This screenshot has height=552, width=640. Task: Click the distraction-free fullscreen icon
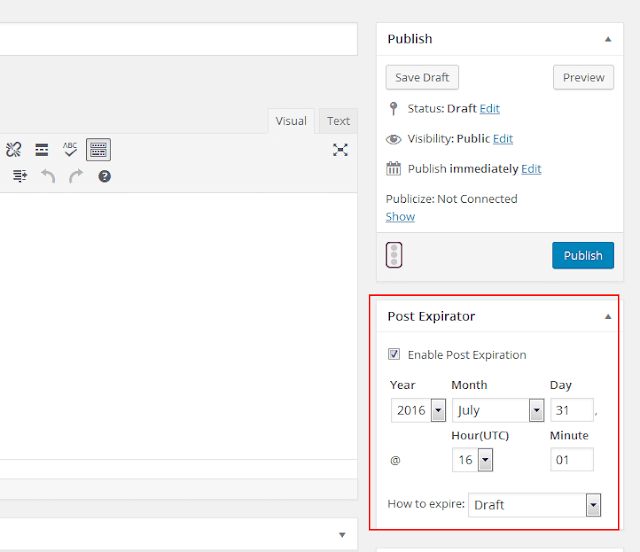tap(340, 150)
